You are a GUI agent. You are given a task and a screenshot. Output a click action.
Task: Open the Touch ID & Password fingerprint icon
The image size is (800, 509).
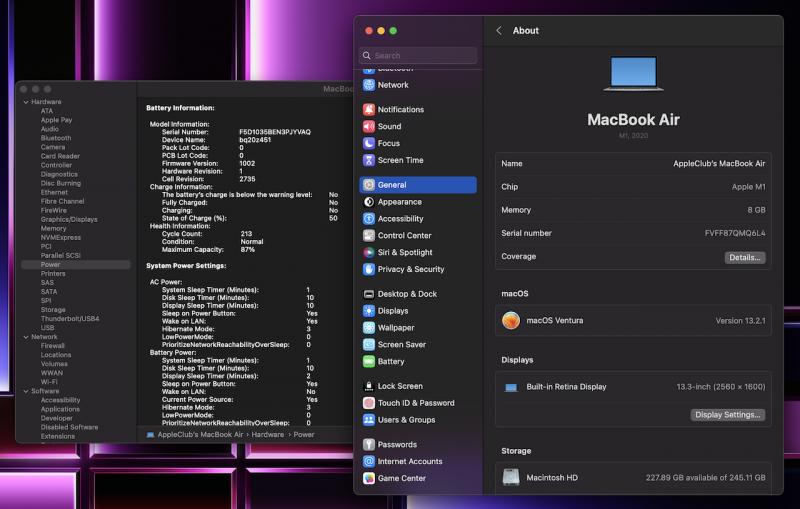point(369,403)
